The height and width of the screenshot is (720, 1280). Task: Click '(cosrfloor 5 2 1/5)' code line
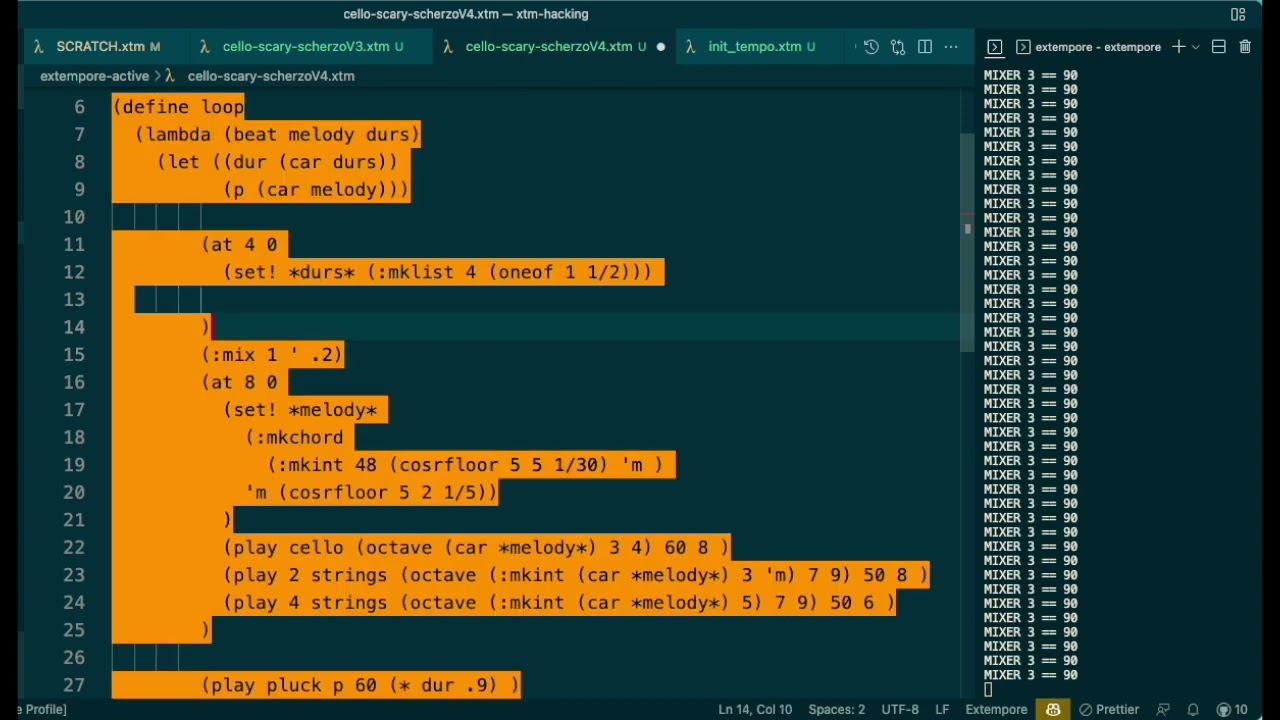(x=371, y=492)
